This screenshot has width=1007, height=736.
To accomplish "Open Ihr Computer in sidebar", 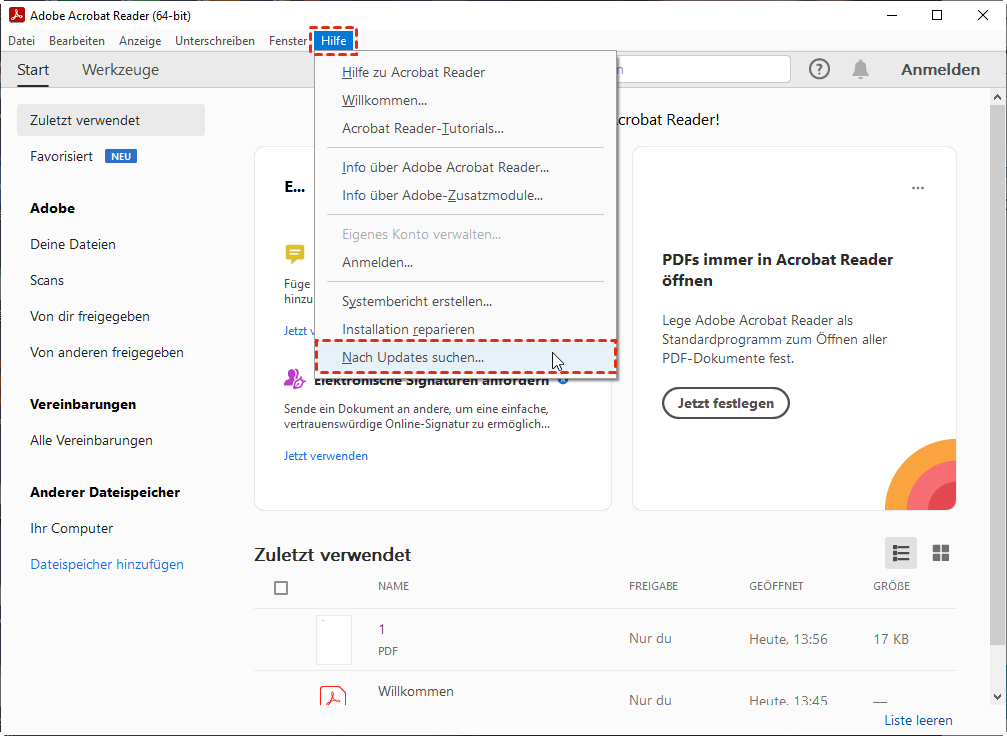I will tap(71, 529).
